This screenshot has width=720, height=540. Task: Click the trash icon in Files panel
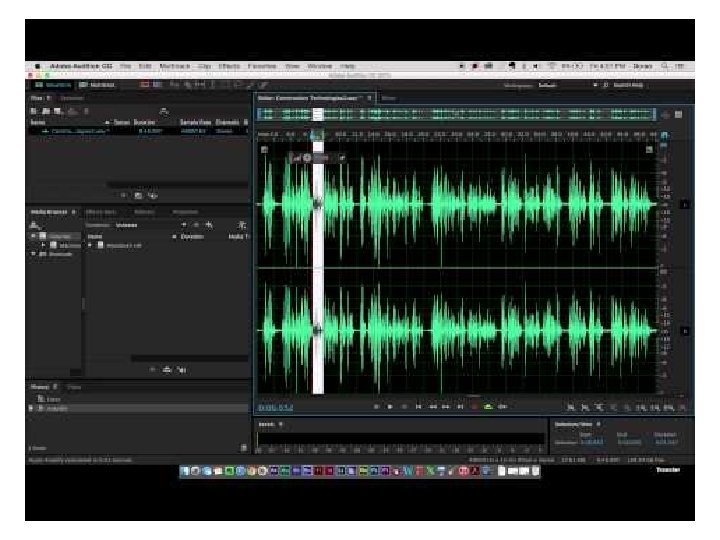pos(86,111)
